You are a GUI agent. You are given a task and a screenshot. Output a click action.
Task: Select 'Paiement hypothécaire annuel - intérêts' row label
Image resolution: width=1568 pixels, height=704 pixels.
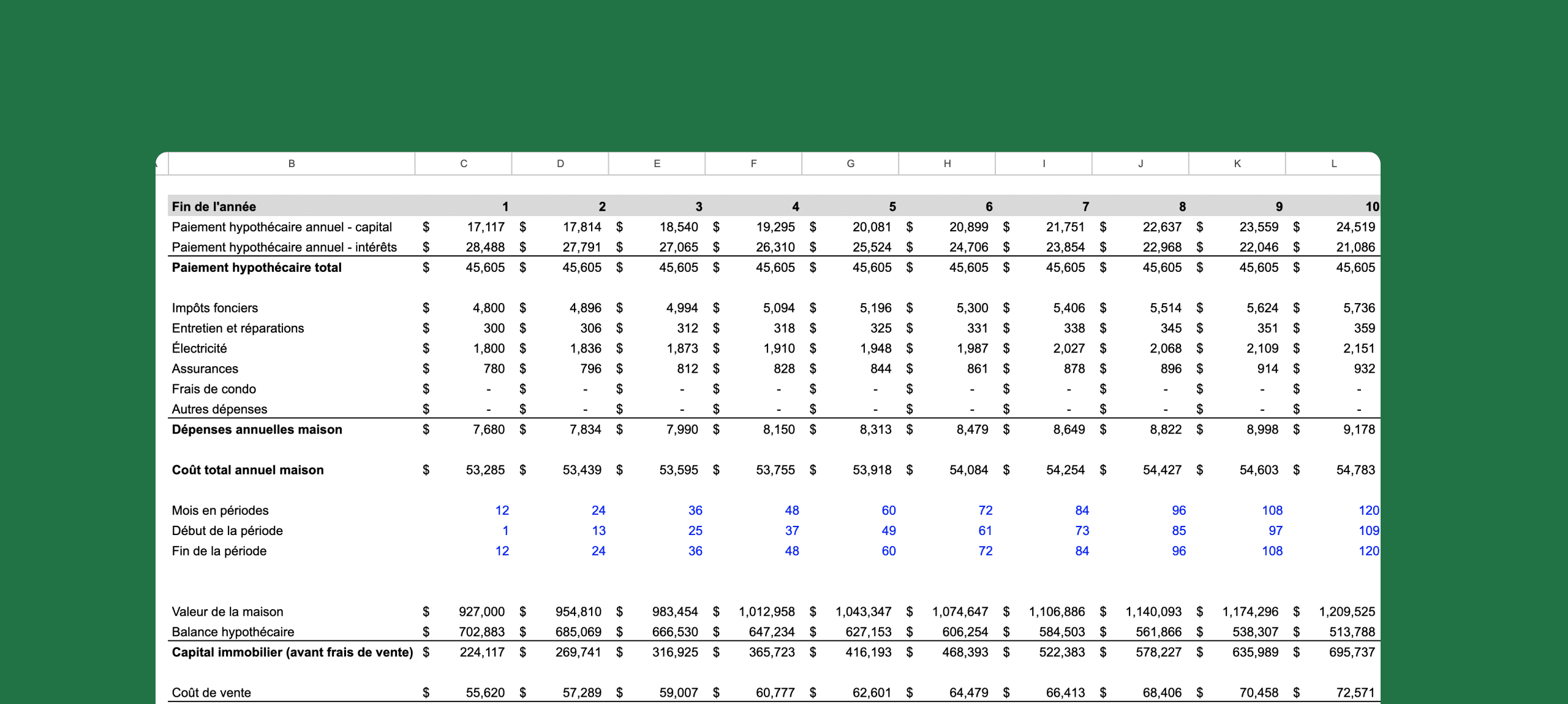[284, 247]
